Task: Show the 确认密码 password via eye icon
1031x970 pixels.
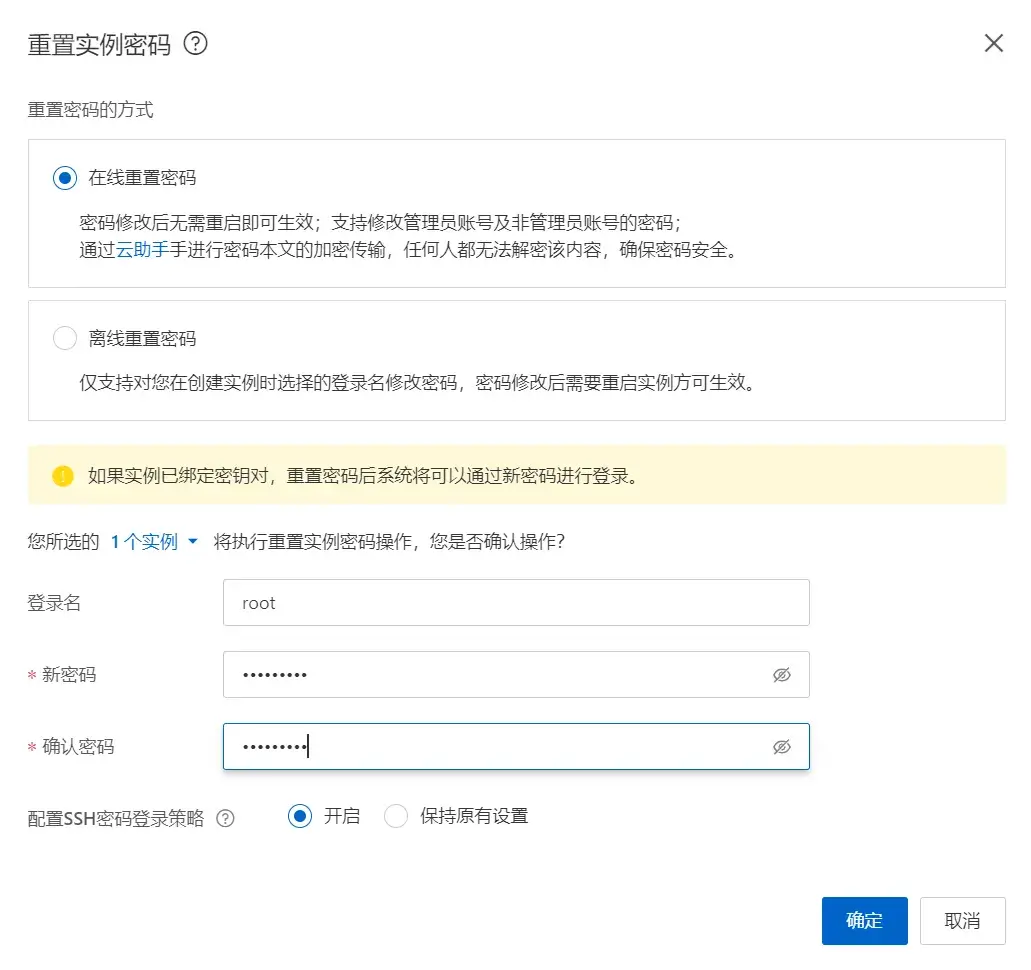Action: tap(781, 747)
